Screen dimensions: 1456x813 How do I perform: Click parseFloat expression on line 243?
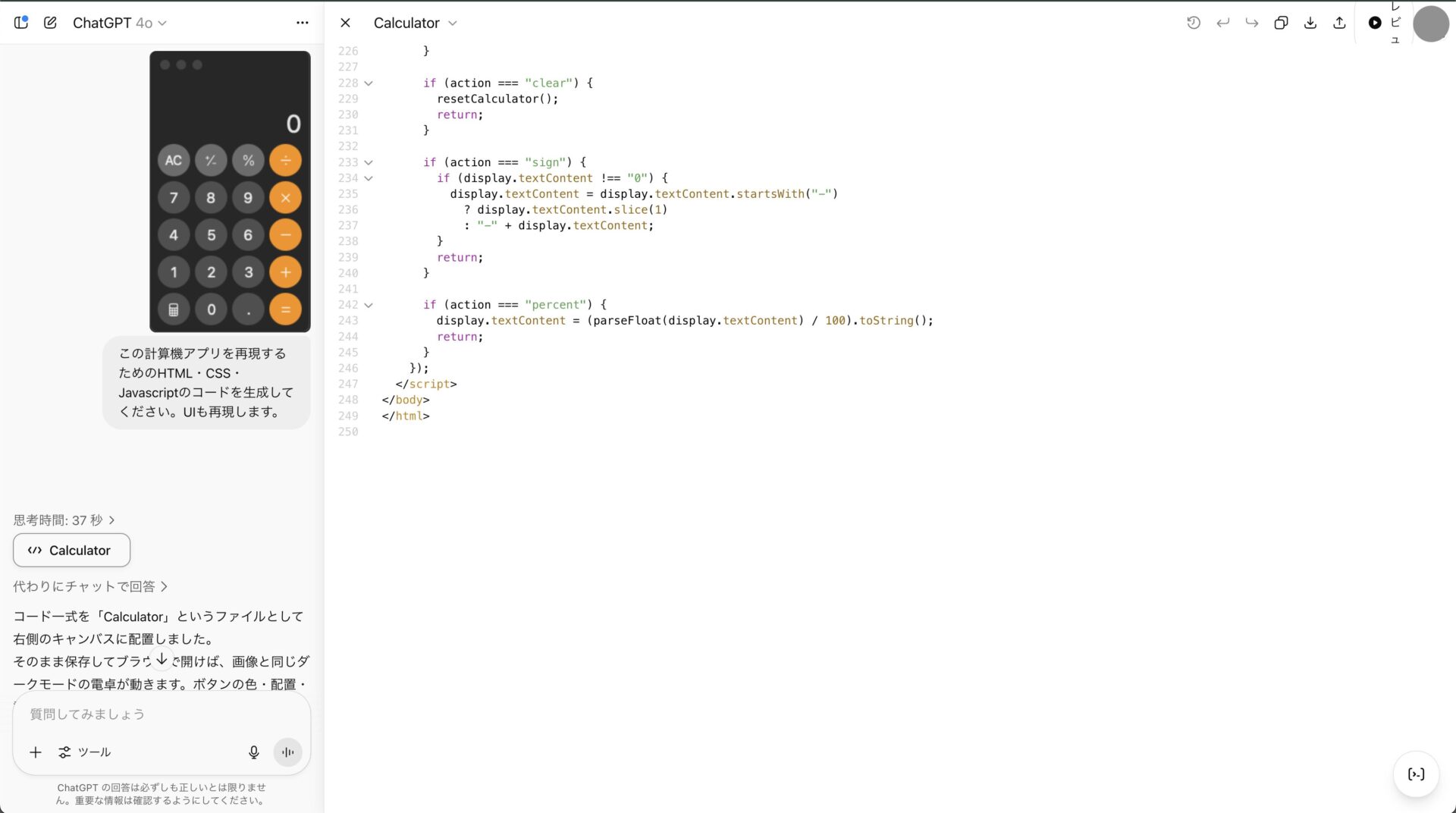coord(698,321)
